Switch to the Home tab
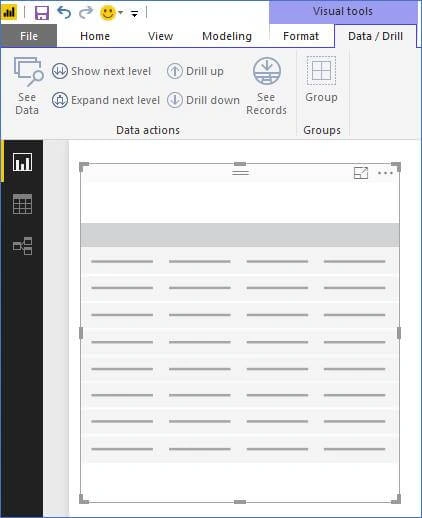Image resolution: width=422 pixels, height=518 pixels. (x=95, y=36)
